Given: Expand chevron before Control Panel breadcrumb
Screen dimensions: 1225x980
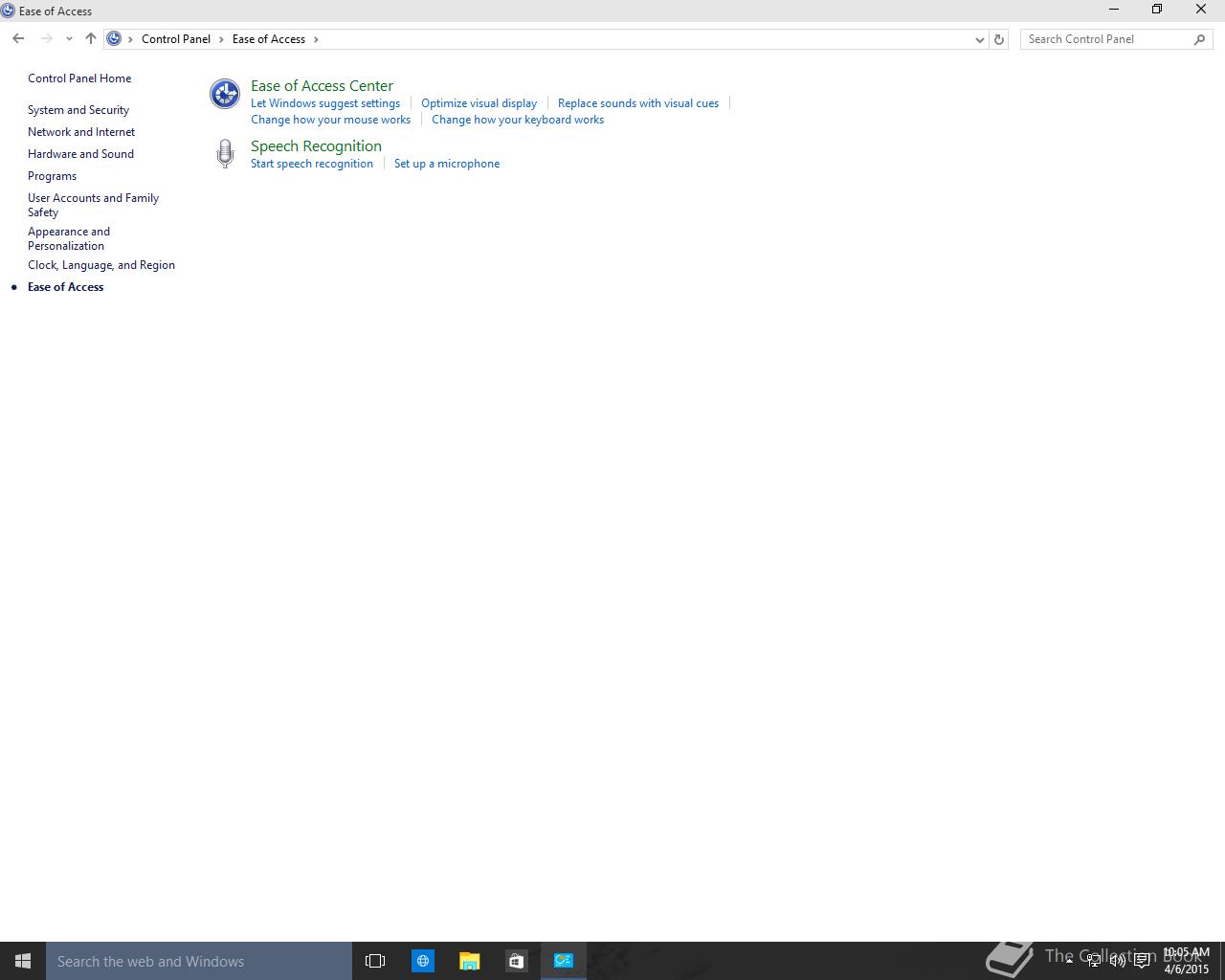Looking at the screenshot, I should coord(131,39).
